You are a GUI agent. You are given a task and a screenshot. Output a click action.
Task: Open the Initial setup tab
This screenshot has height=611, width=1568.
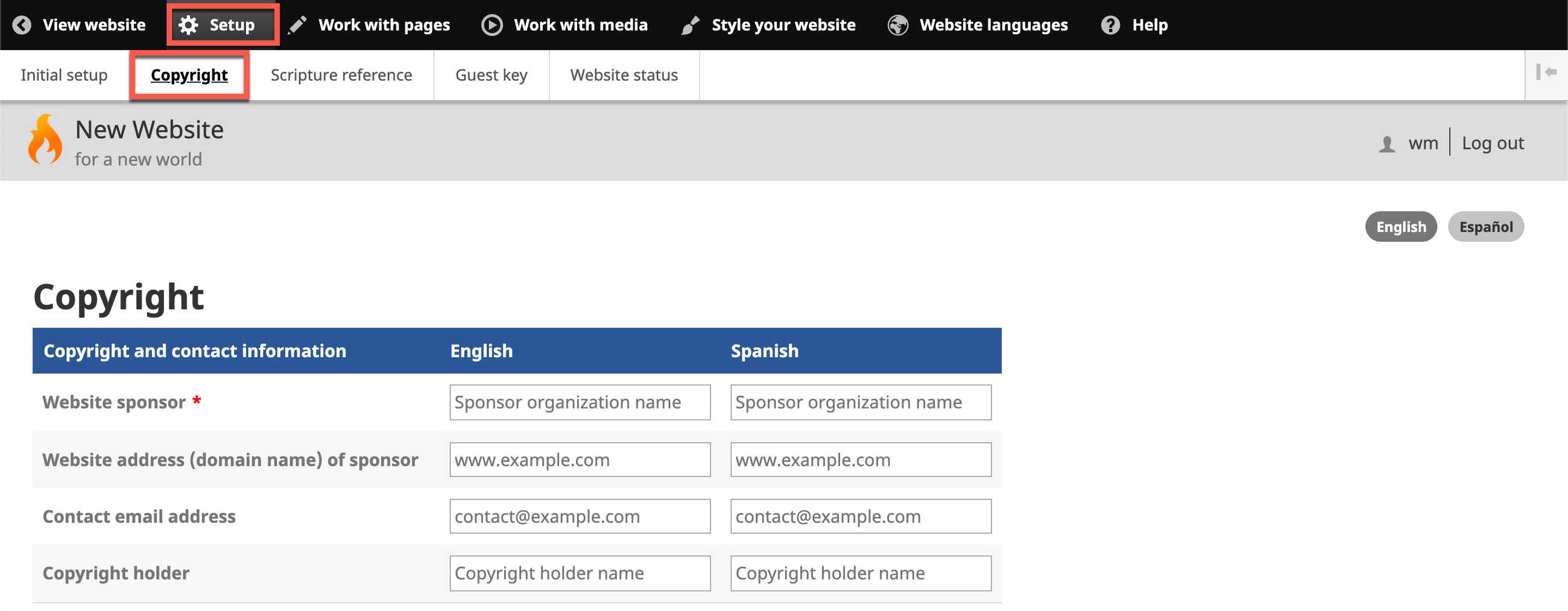[x=64, y=75]
